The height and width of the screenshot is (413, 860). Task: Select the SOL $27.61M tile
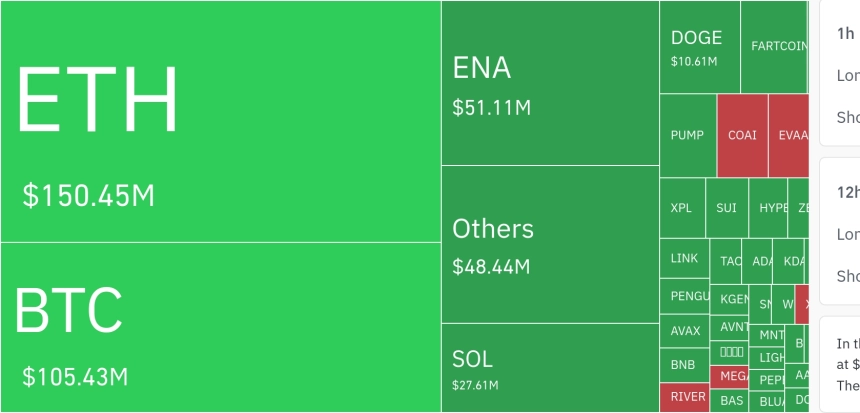(550, 367)
